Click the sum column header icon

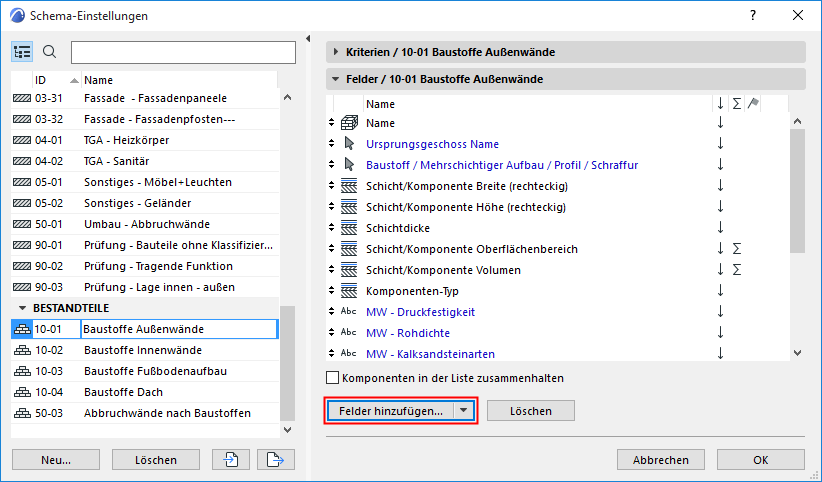pyautogui.click(x=736, y=103)
